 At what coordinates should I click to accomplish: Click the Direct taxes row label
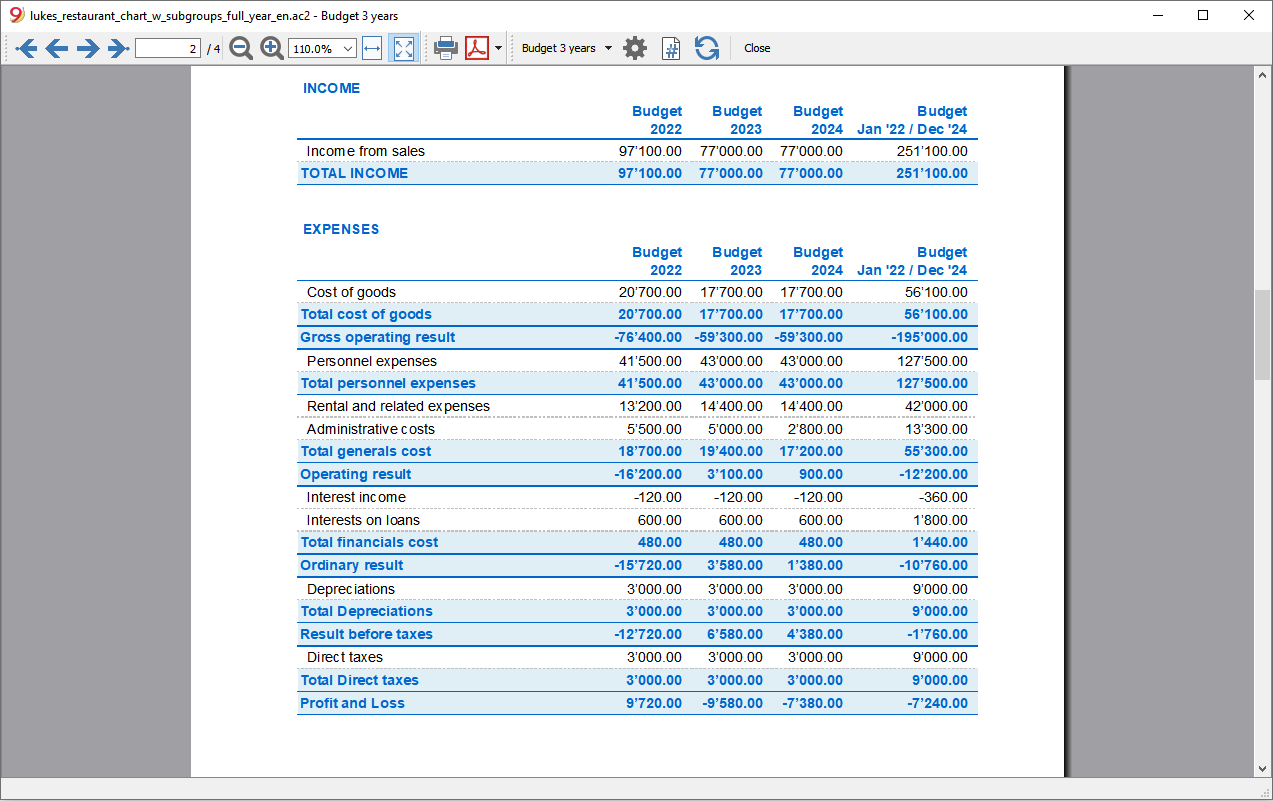[344, 657]
